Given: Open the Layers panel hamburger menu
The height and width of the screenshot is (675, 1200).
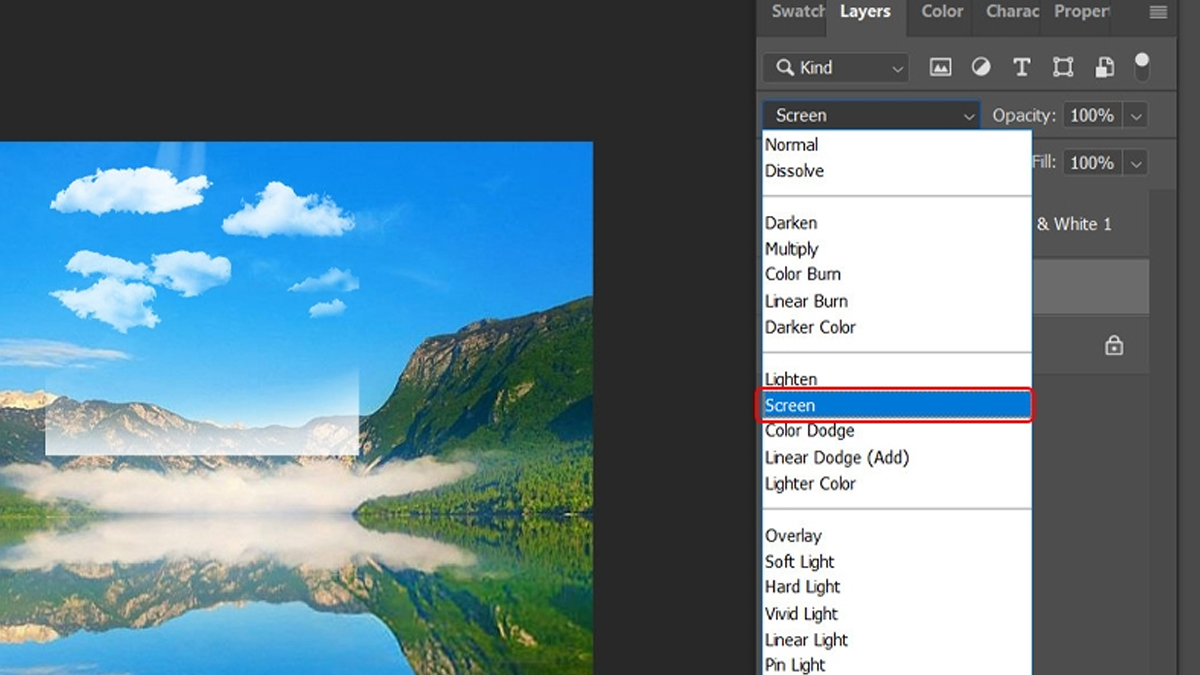Looking at the screenshot, I should (x=1158, y=13).
